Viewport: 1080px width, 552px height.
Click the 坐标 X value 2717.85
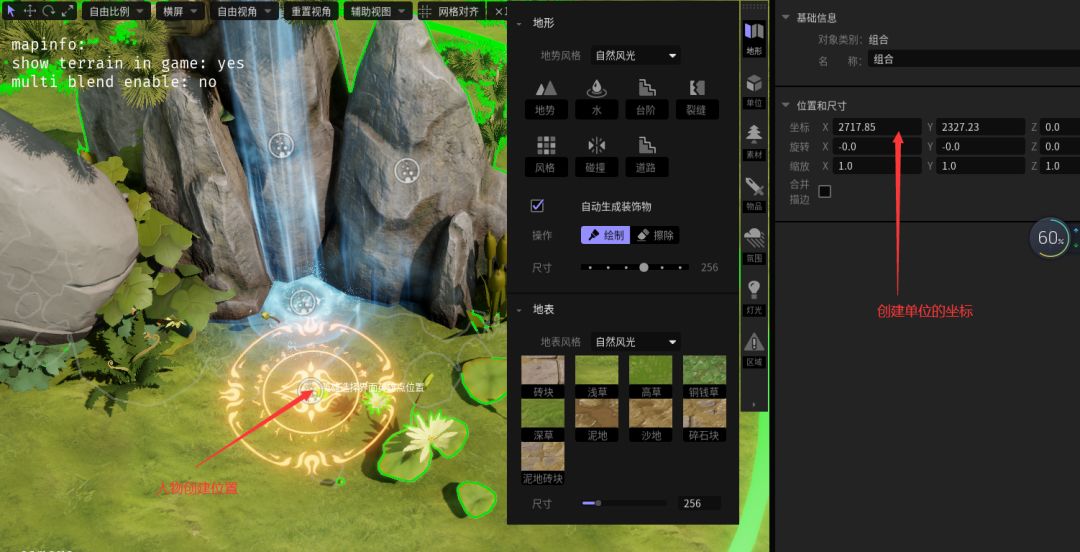pos(877,127)
